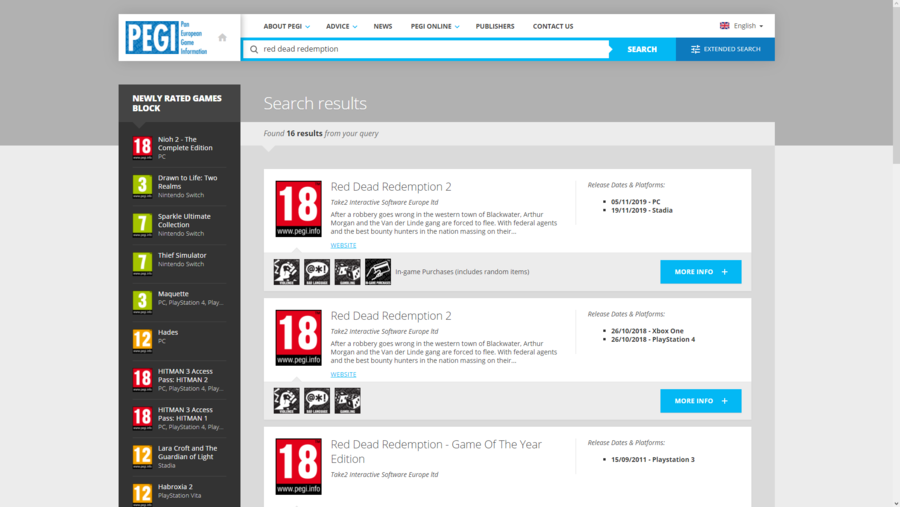The height and width of the screenshot is (507, 900).
Task: Click the PEGI logo
Action: [x=166, y=38]
